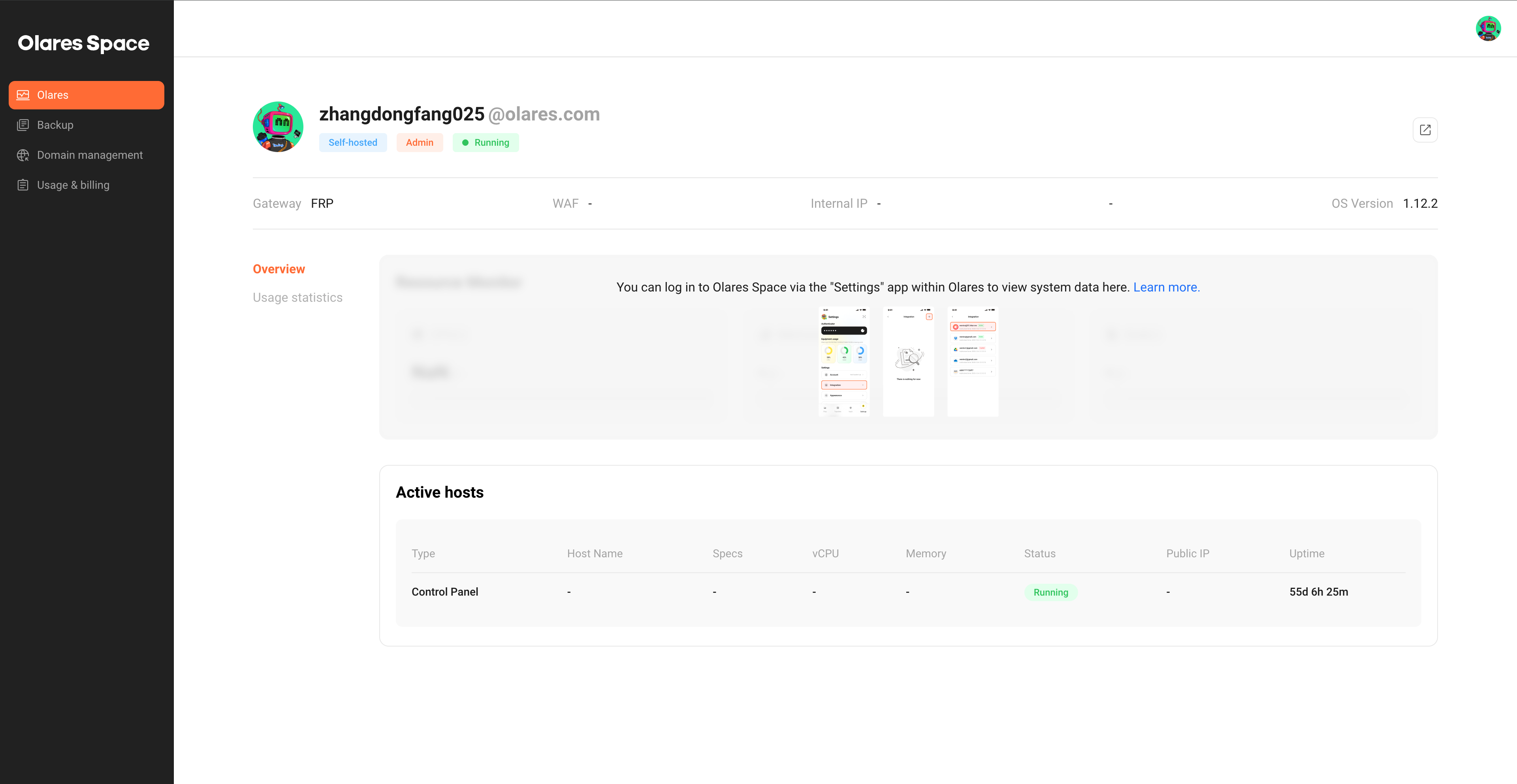Open the external link icon button
Viewport: 1517px width, 784px height.
pos(1425,130)
